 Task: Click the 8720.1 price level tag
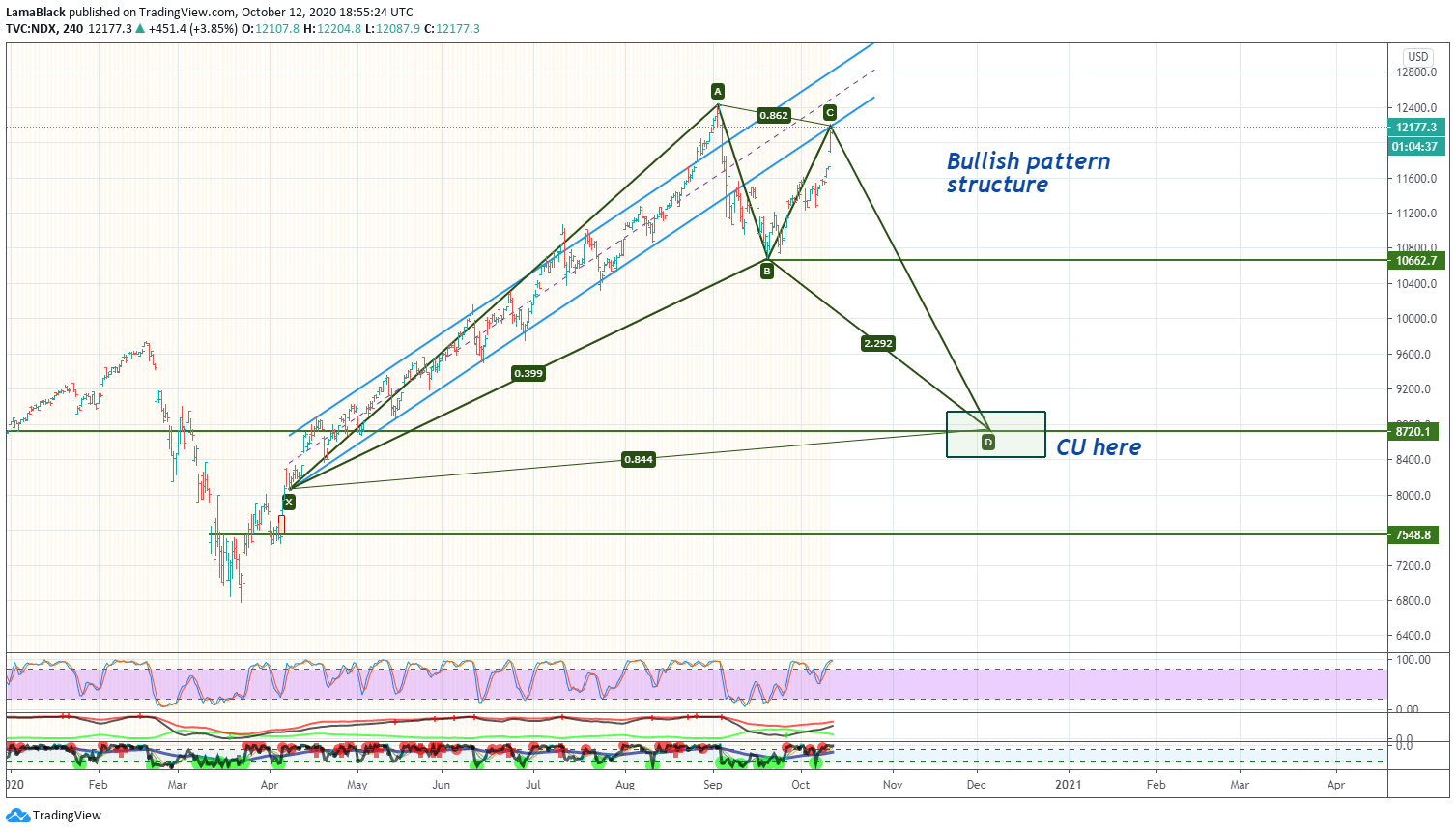1413,432
